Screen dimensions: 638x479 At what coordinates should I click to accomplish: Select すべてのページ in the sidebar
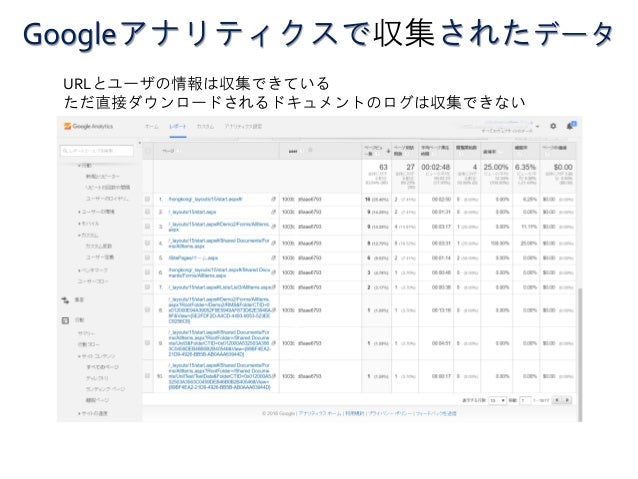(x=102, y=367)
